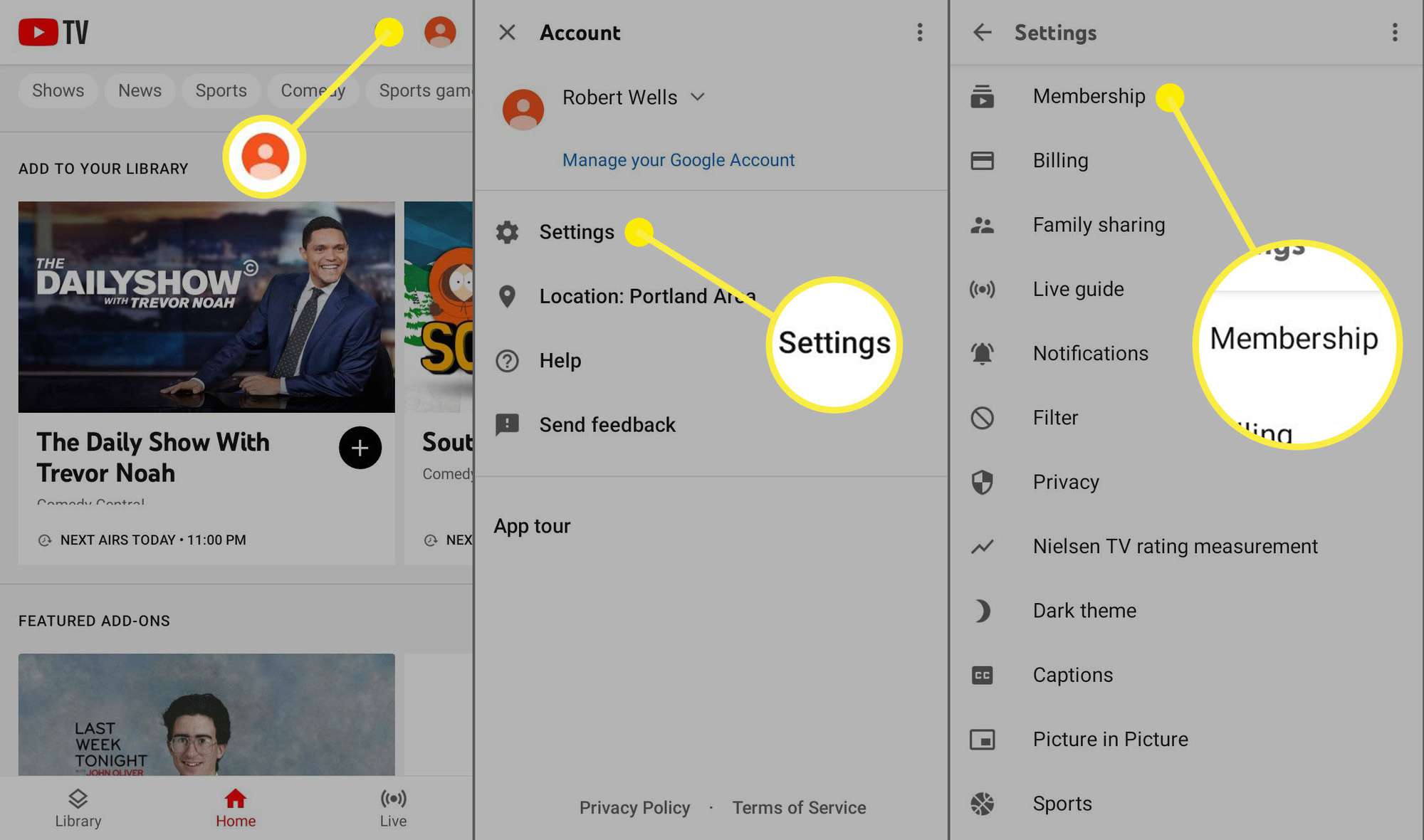The width and height of the screenshot is (1424, 840).
Task: Select the Settings menu option
Action: point(576,231)
